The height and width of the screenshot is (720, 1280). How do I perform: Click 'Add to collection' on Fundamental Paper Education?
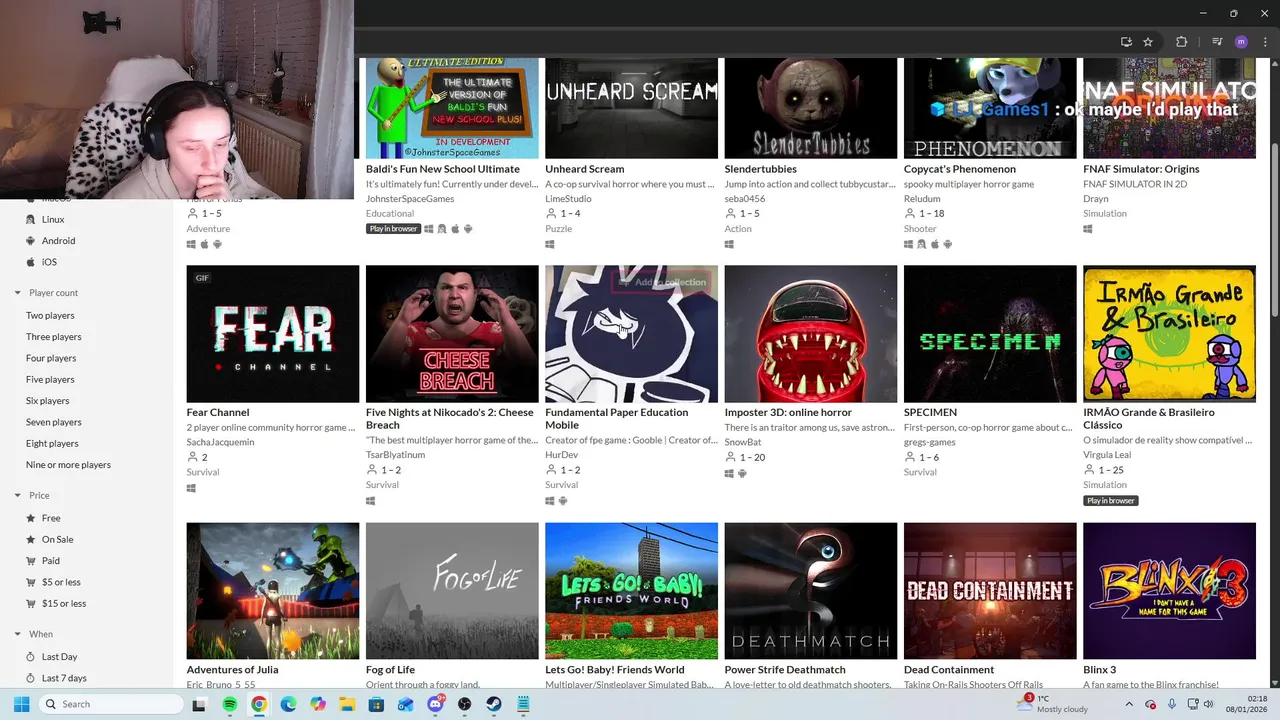click(664, 282)
